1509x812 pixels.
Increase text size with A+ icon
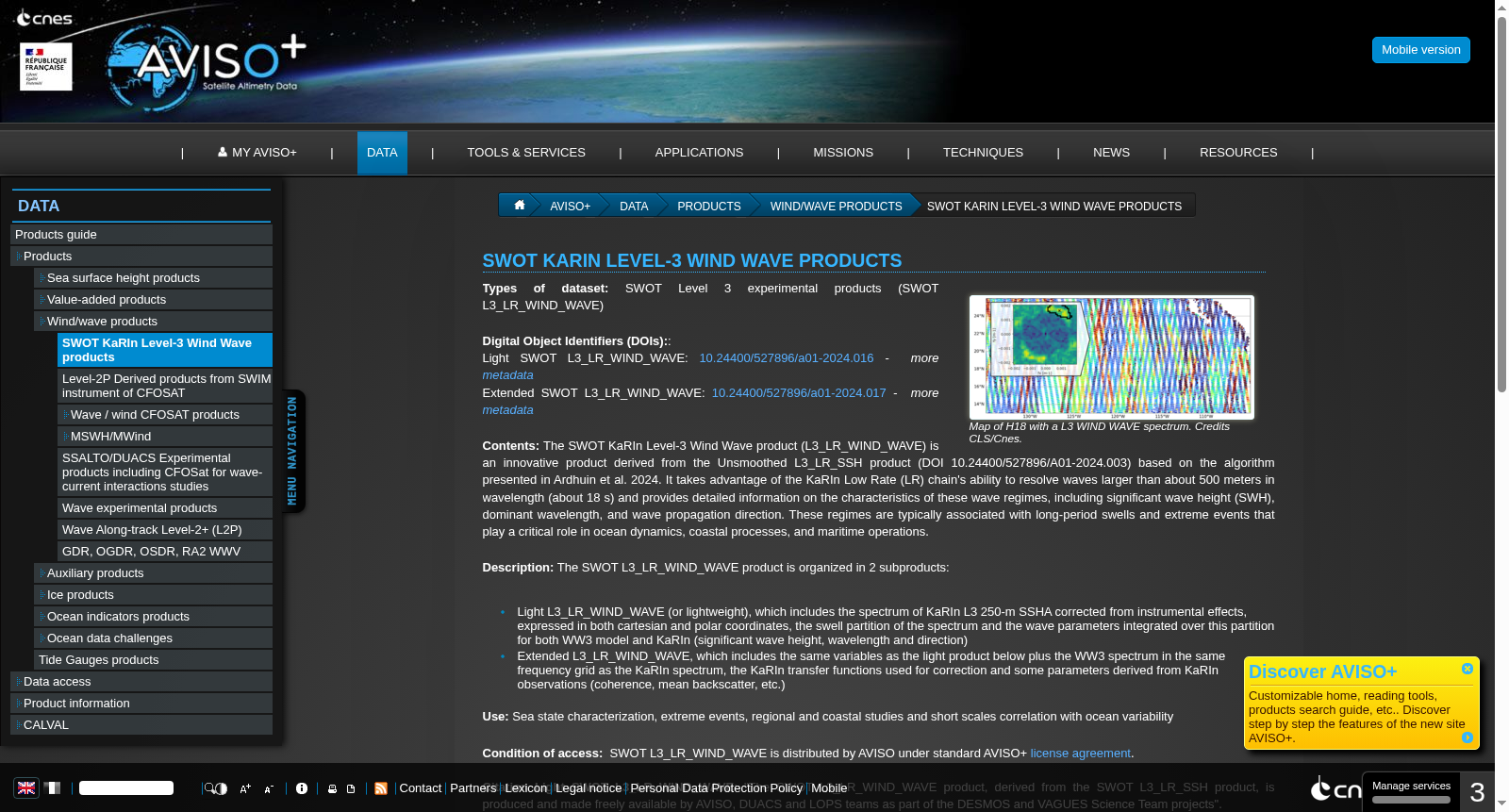click(245, 788)
